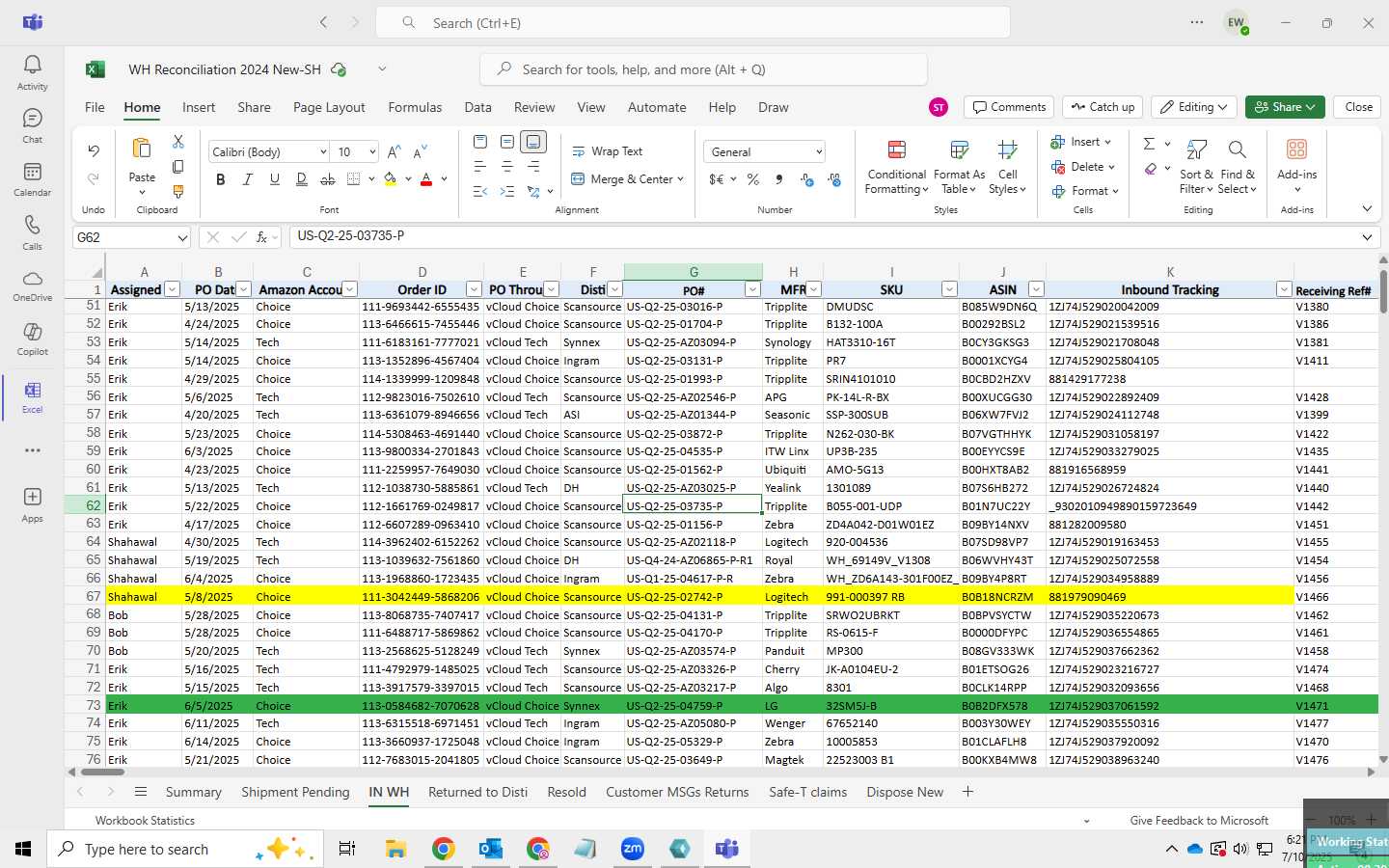Open the Page Layout ribbon tab
Viewport: 1389px width, 868px height.
(x=329, y=107)
